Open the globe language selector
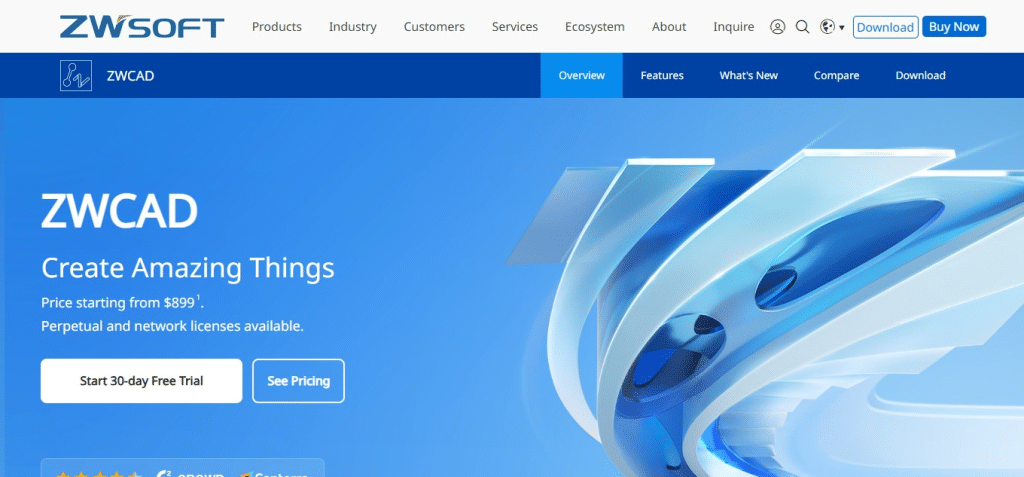 pyautogui.click(x=832, y=27)
